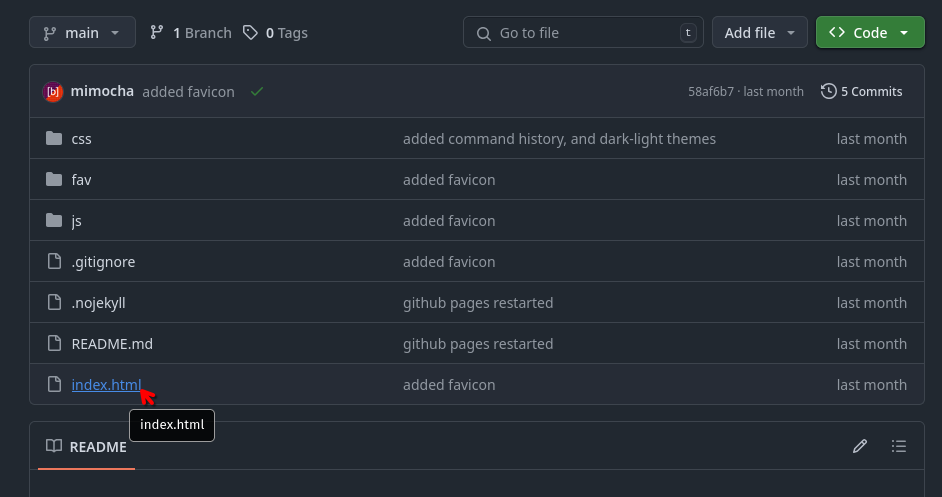The width and height of the screenshot is (942, 497).
Task: Open the main branch dropdown
Action: pyautogui.click(x=82, y=32)
